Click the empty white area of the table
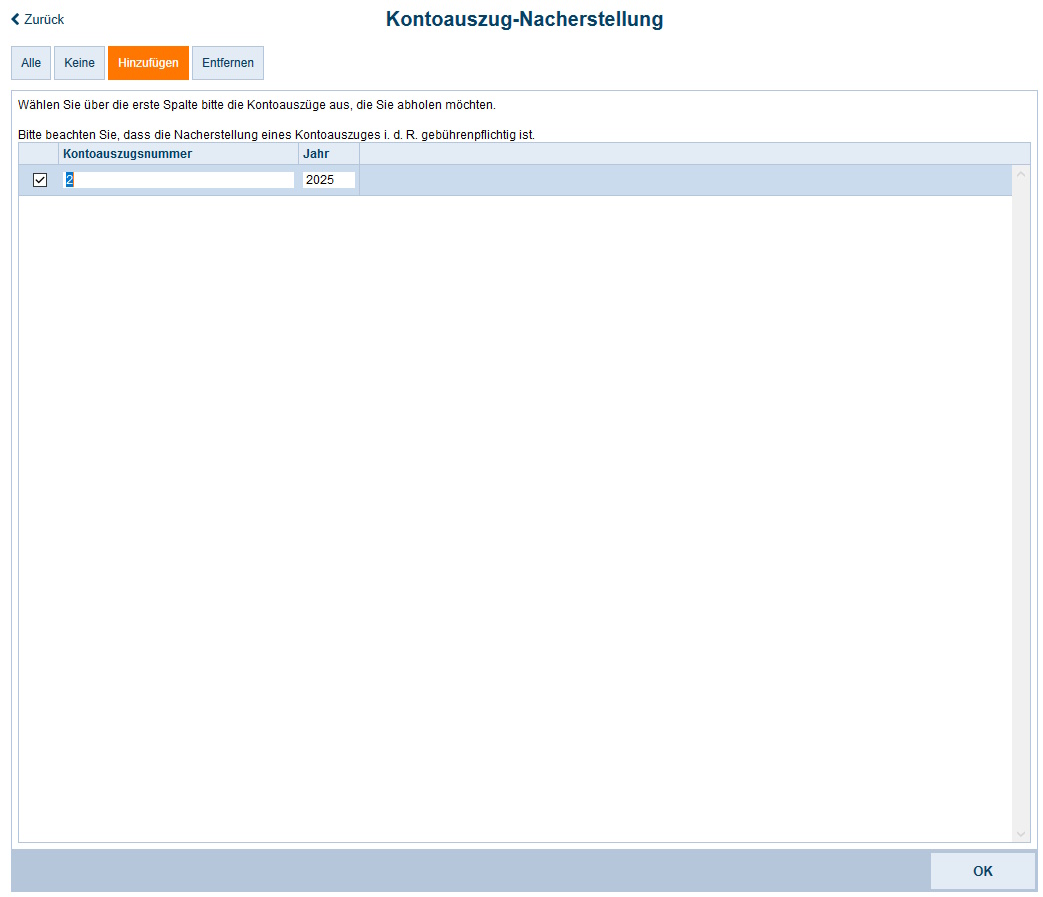 (515, 500)
